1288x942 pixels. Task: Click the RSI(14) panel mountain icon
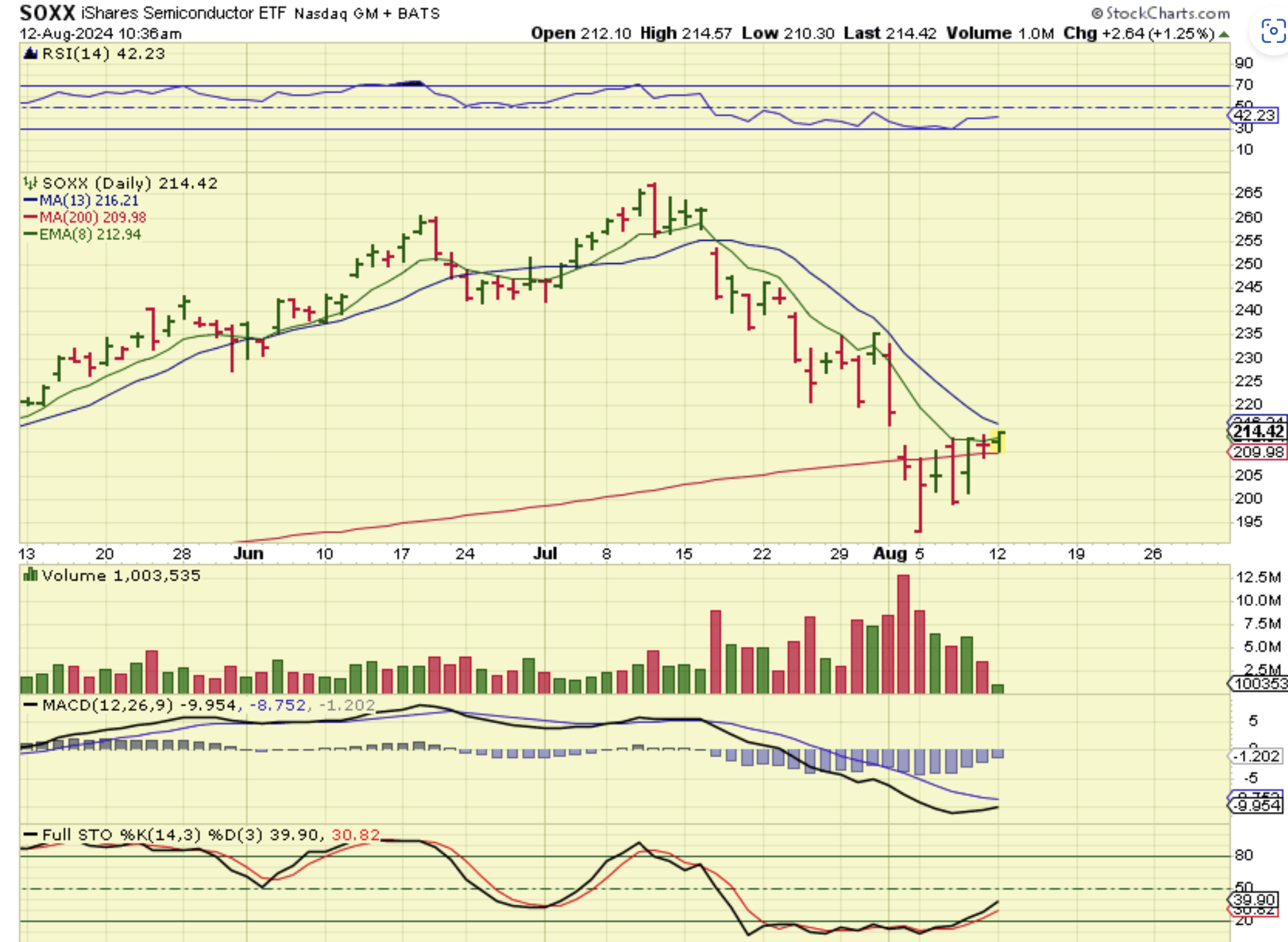(30, 54)
